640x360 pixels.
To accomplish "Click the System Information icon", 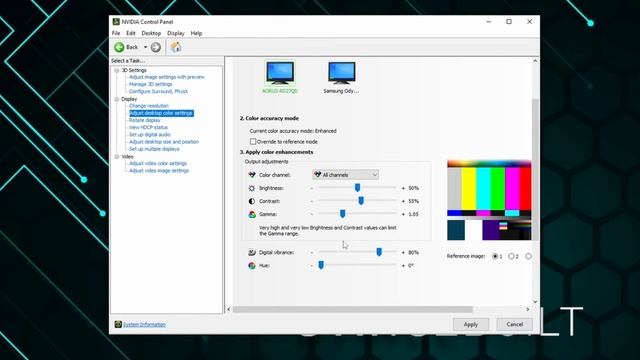I will [x=118, y=324].
